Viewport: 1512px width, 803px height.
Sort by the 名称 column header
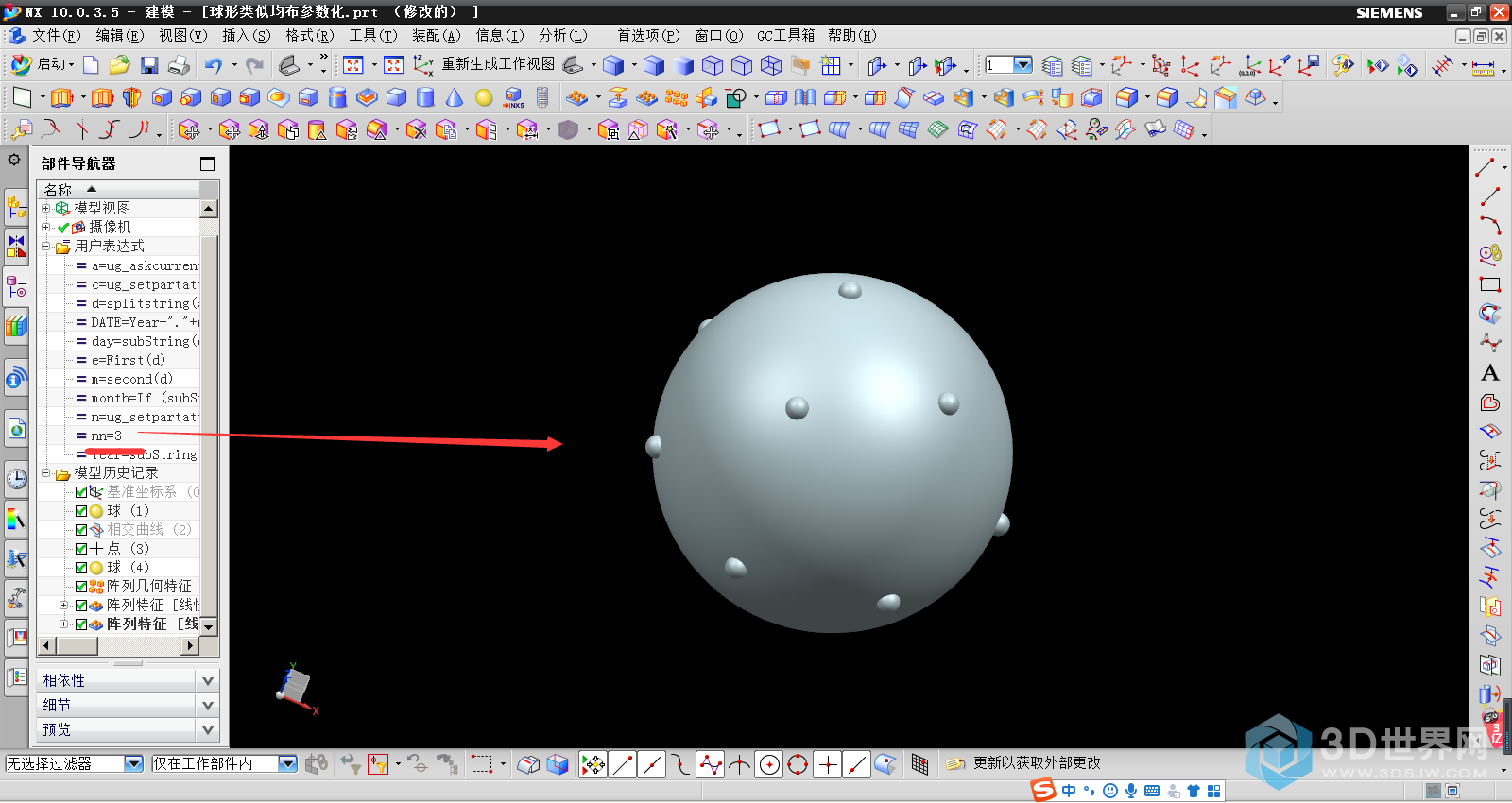(x=118, y=190)
